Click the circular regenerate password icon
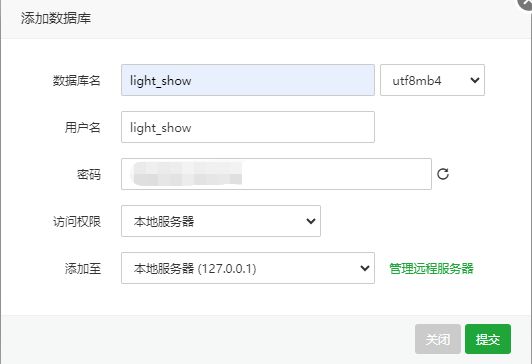This screenshot has height=364, width=532. (x=443, y=174)
